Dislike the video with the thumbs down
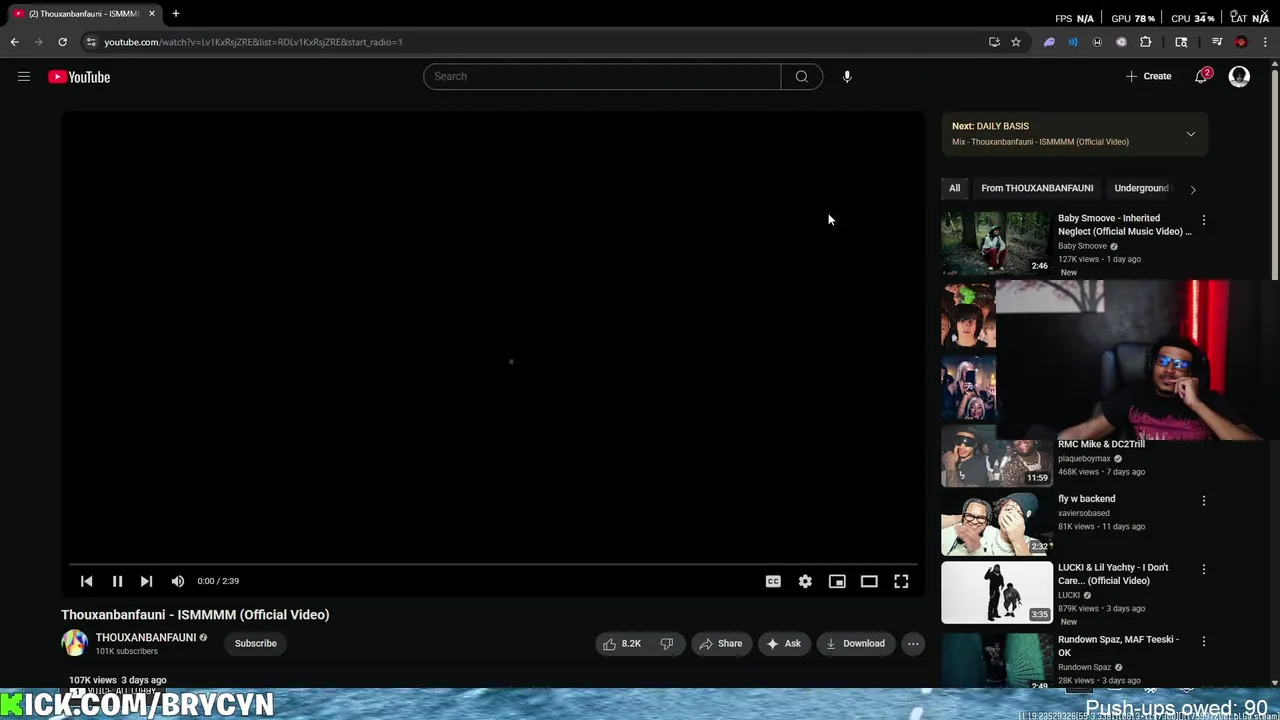The height and width of the screenshot is (720, 1280). [x=667, y=644]
